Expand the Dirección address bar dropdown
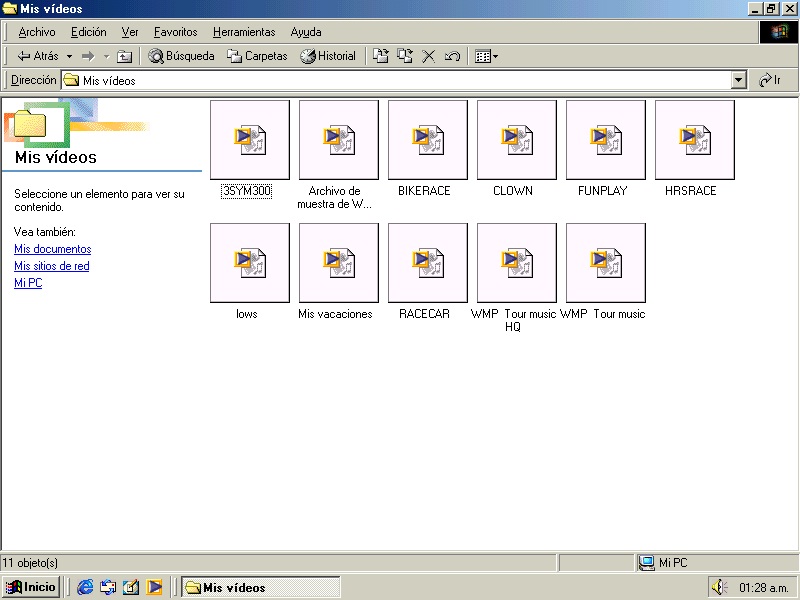This screenshot has width=800, height=600. (739, 81)
